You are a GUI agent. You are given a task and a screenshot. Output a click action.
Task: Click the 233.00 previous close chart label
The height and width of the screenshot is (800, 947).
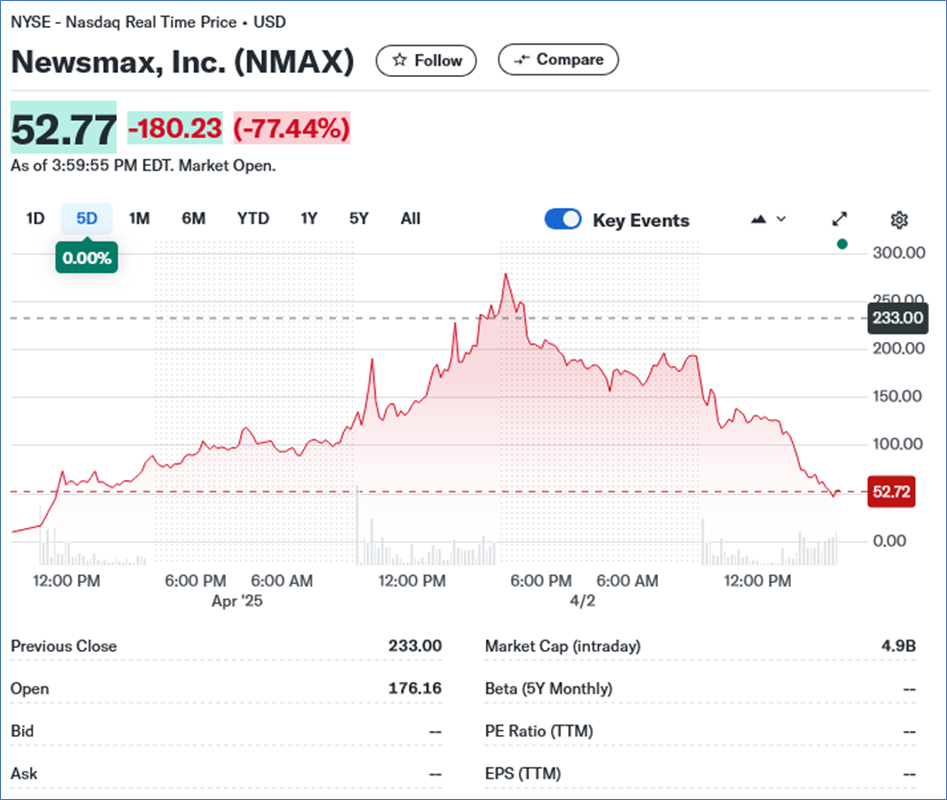point(898,318)
